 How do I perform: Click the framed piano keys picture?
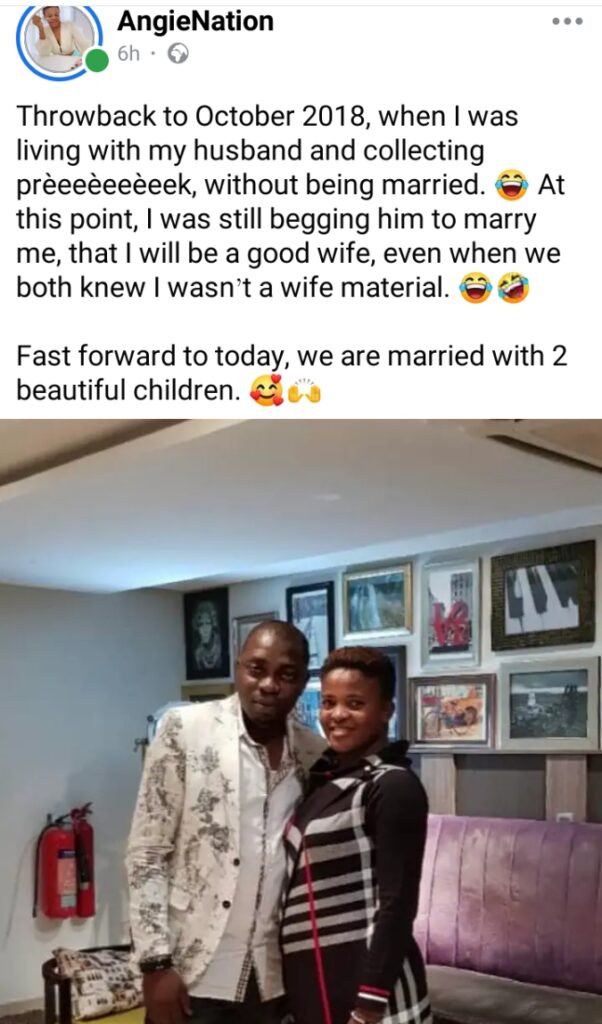[543, 596]
